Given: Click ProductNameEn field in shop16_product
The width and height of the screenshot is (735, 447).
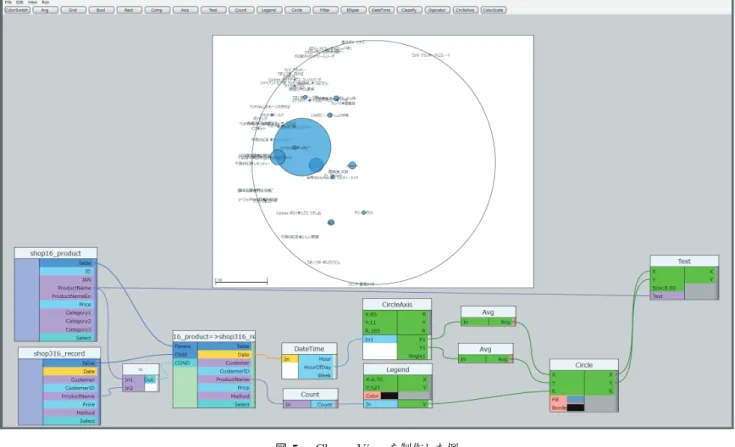Looking at the screenshot, I should pyautogui.click(x=68, y=296).
